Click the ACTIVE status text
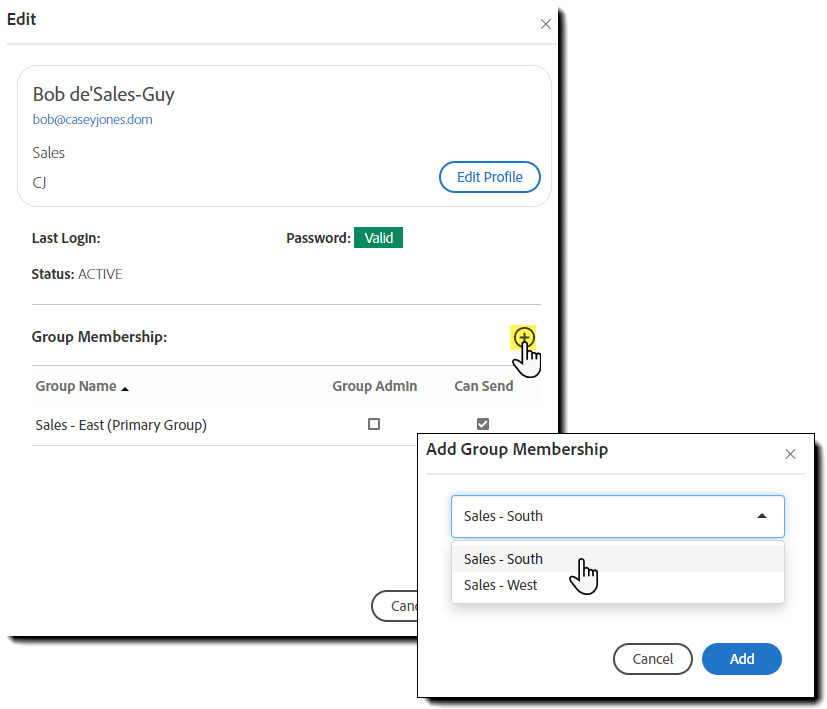 pyautogui.click(x=100, y=274)
